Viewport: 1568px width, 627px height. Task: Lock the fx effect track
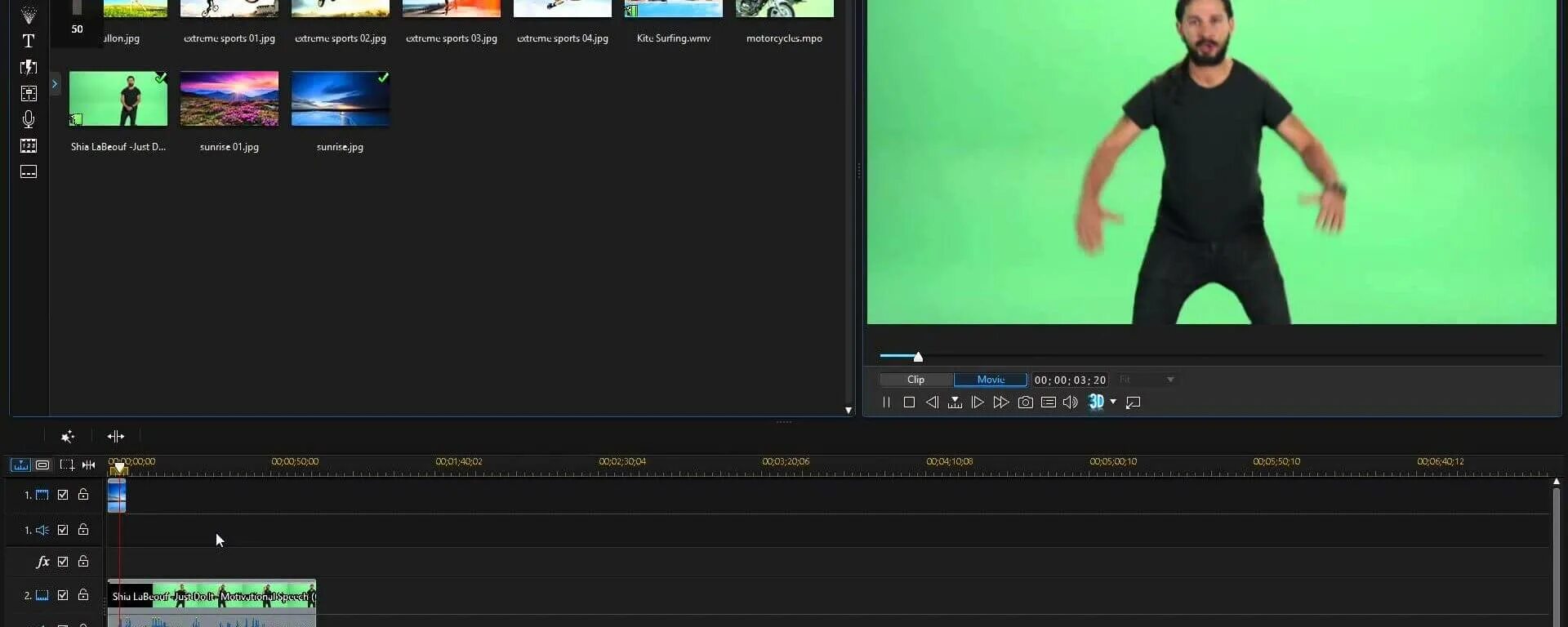click(83, 561)
